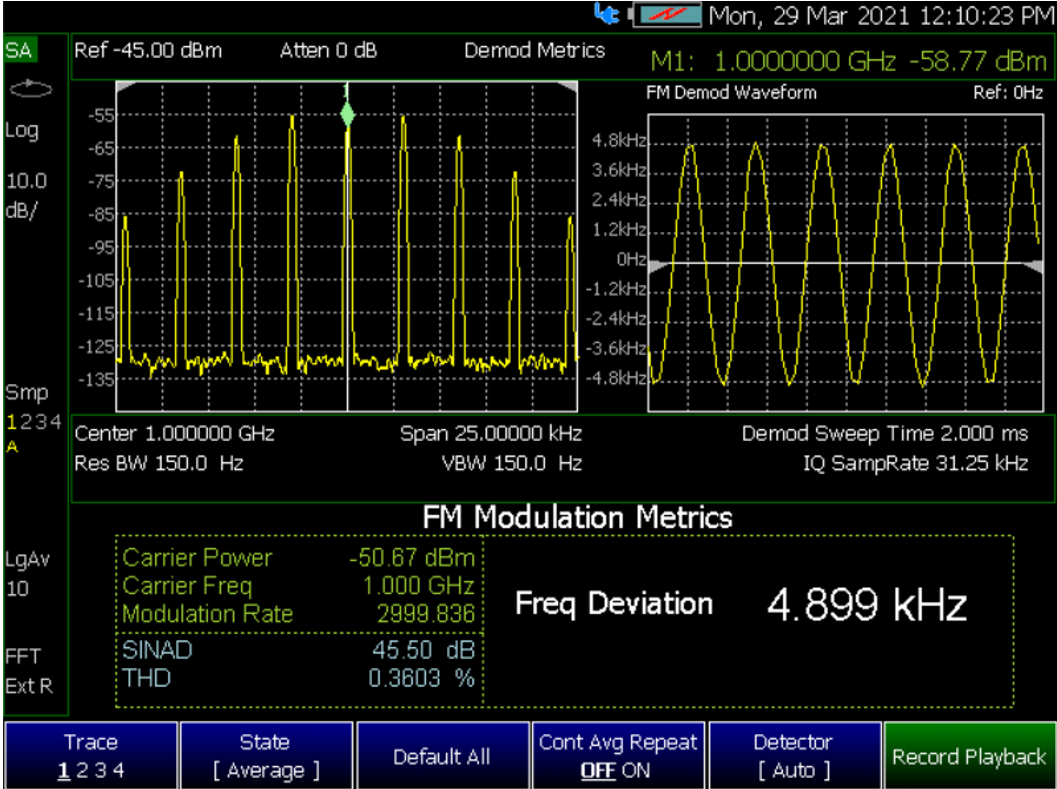Screen dimensions: 1057x789
Task: Click the Atten 0 dB setting
Action: 328,51
